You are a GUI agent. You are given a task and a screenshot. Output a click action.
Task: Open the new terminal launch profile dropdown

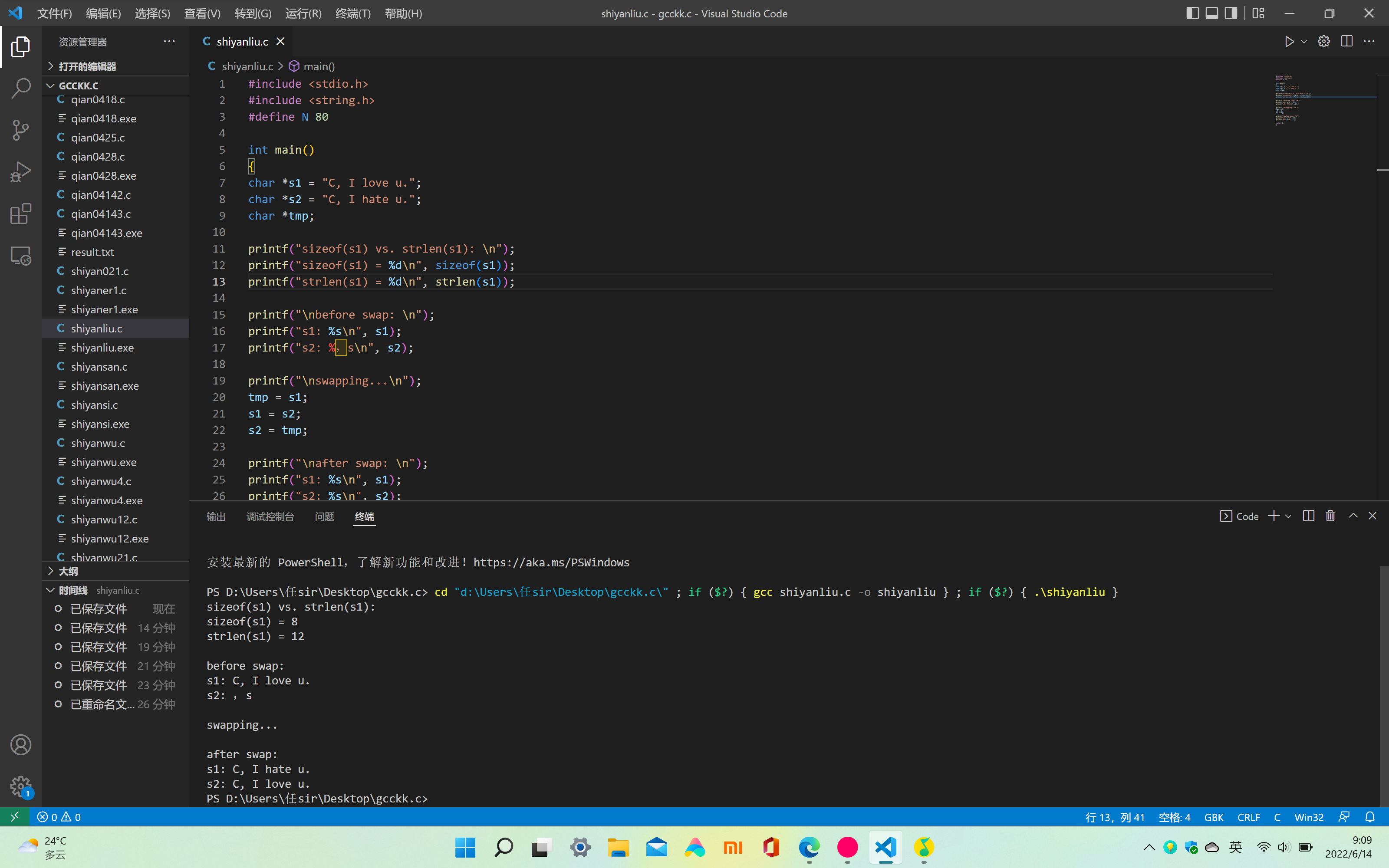[x=1288, y=516]
